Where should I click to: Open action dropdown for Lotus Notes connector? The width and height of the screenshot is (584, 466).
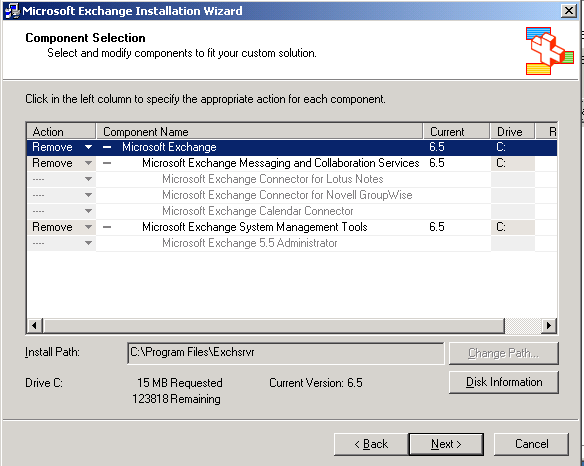(x=88, y=179)
